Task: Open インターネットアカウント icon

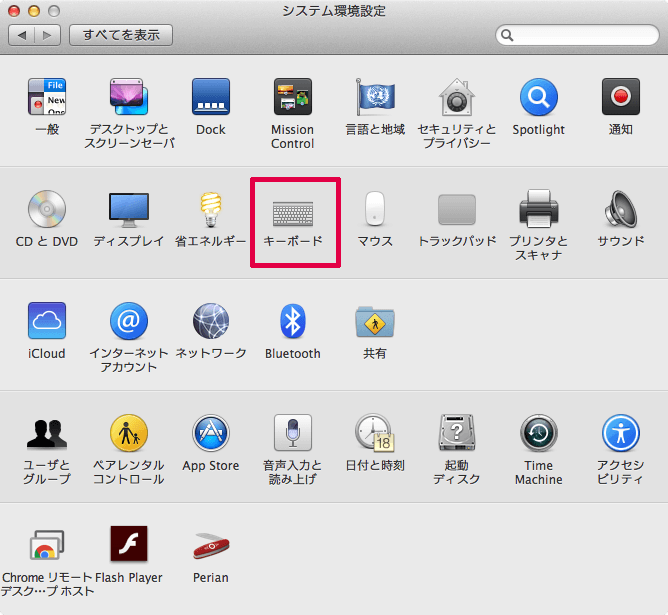Action: (x=129, y=321)
